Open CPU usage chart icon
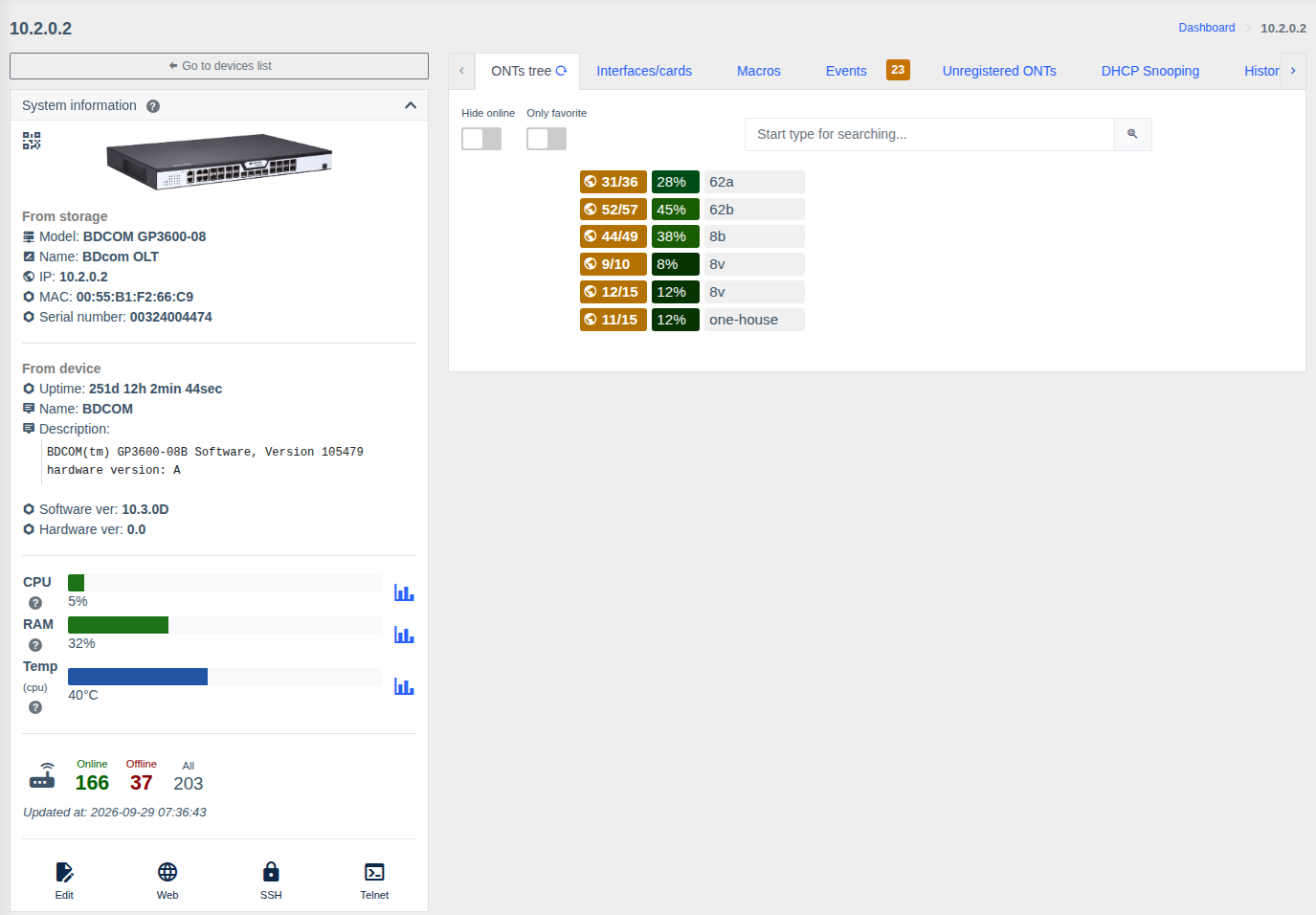The image size is (1316, 915). tap(404, 592)
